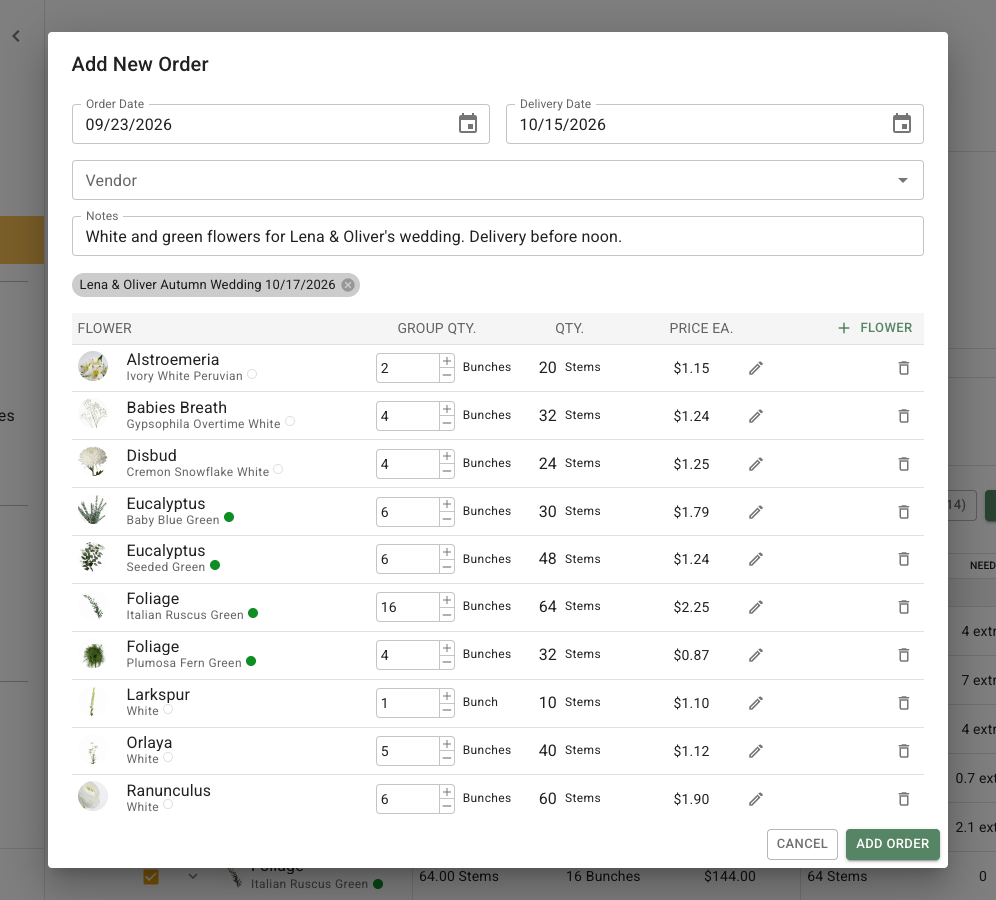Toggle the Foliage row checkbox in background table
The height and width of the screenshot is (900, 996).
(151, 876)
